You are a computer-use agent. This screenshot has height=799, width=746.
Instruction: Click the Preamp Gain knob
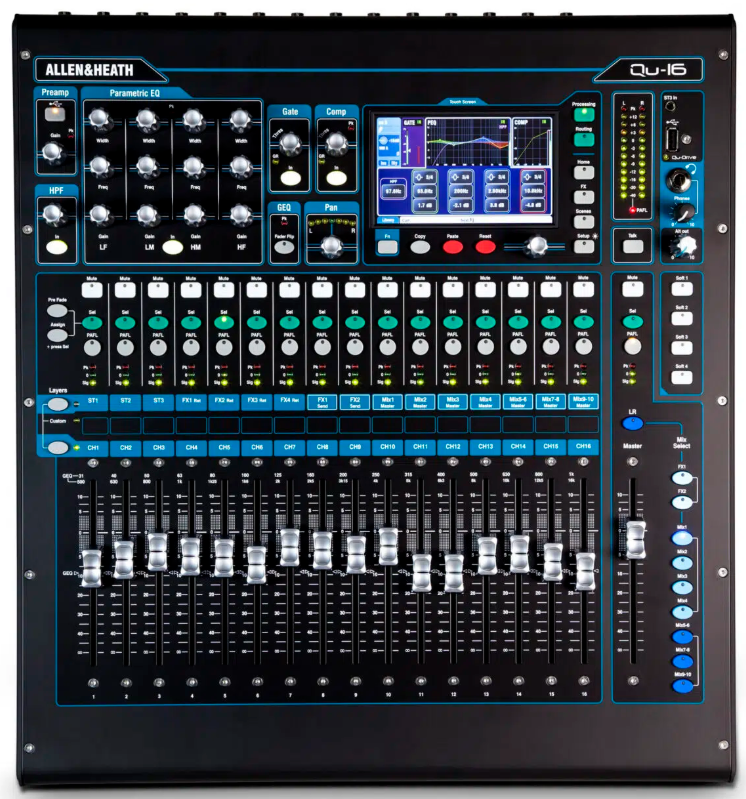coord(52,152)
